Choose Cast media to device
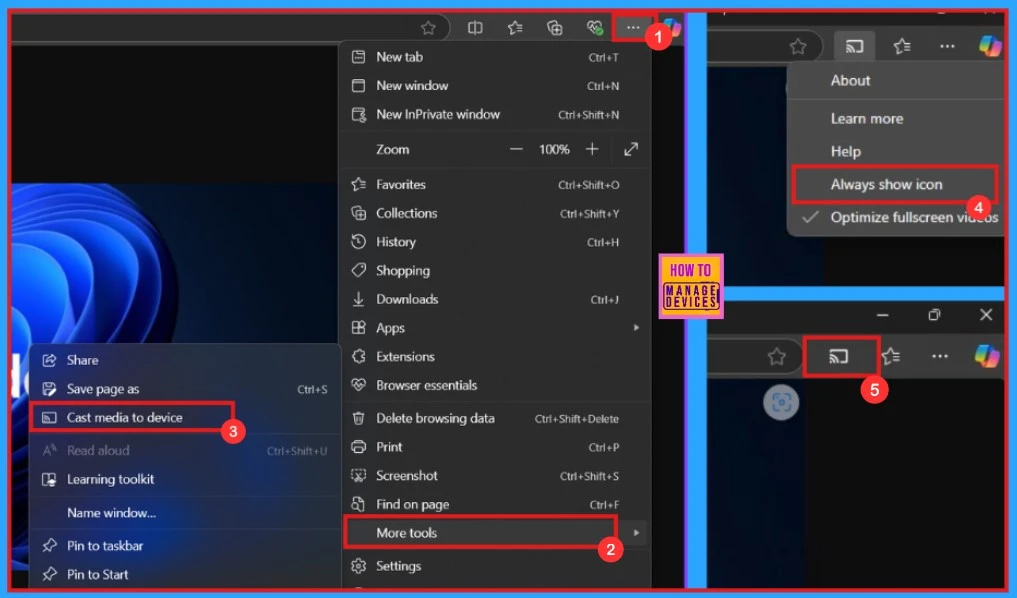Screen dimensions: 1017x598 pyautogui.click(x=185, y=417)
